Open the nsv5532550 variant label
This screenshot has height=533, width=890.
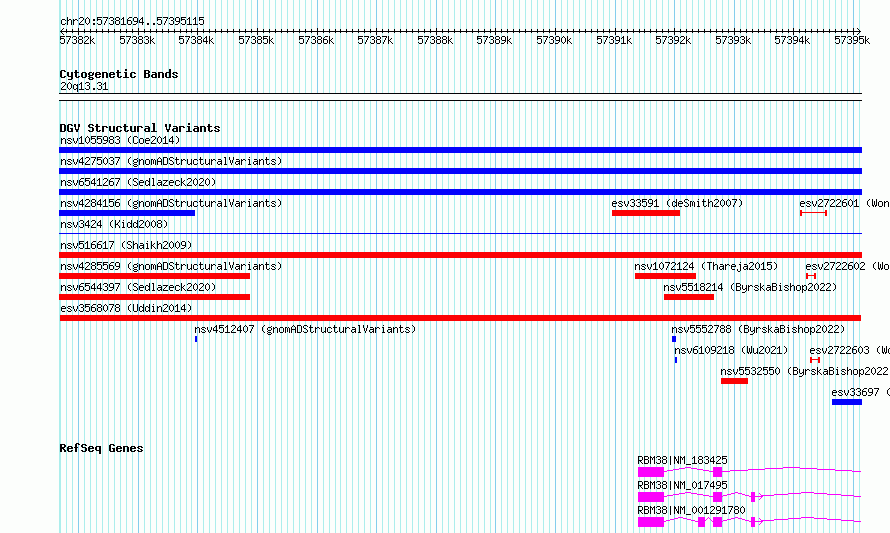[x=804, y=371]
